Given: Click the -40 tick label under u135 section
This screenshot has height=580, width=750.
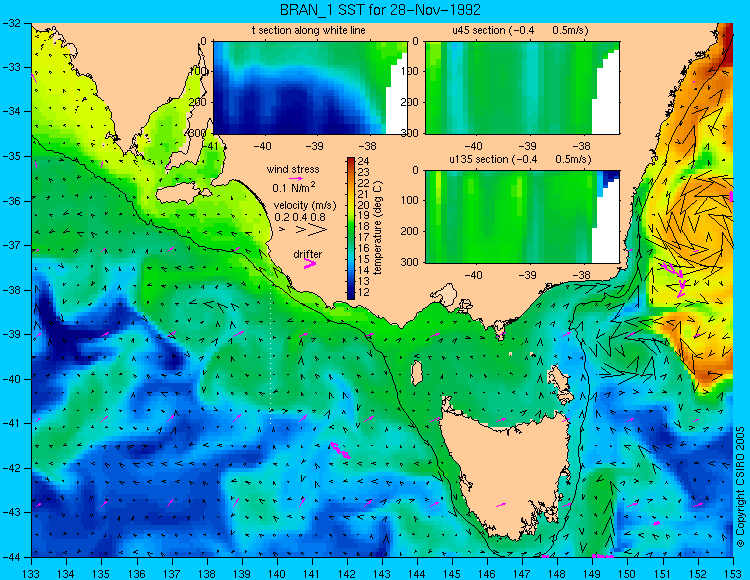Looking at the screenshot, I should coord(473,275).
